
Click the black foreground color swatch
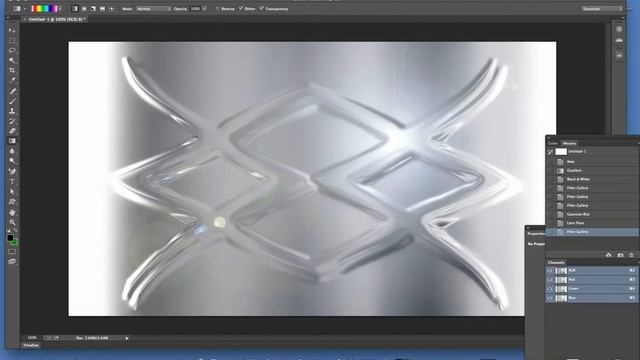click(10, 238)
